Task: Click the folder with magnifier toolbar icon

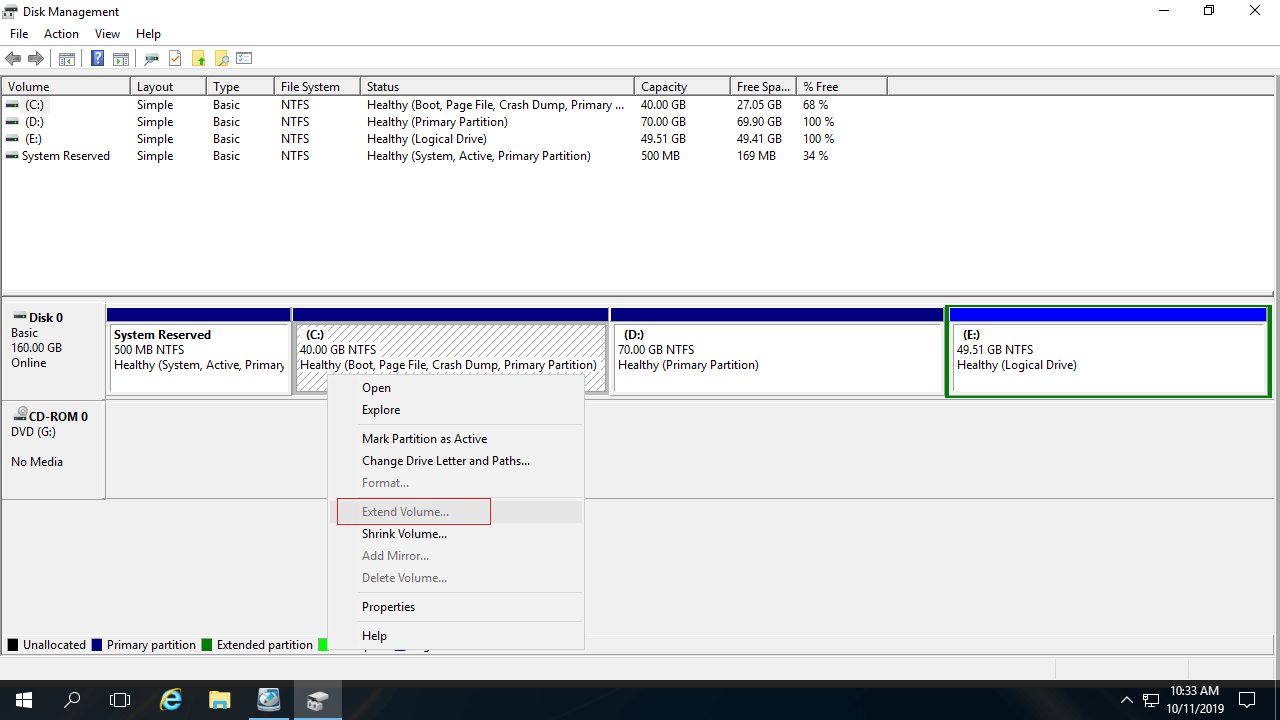Action: tap(221, 59)
